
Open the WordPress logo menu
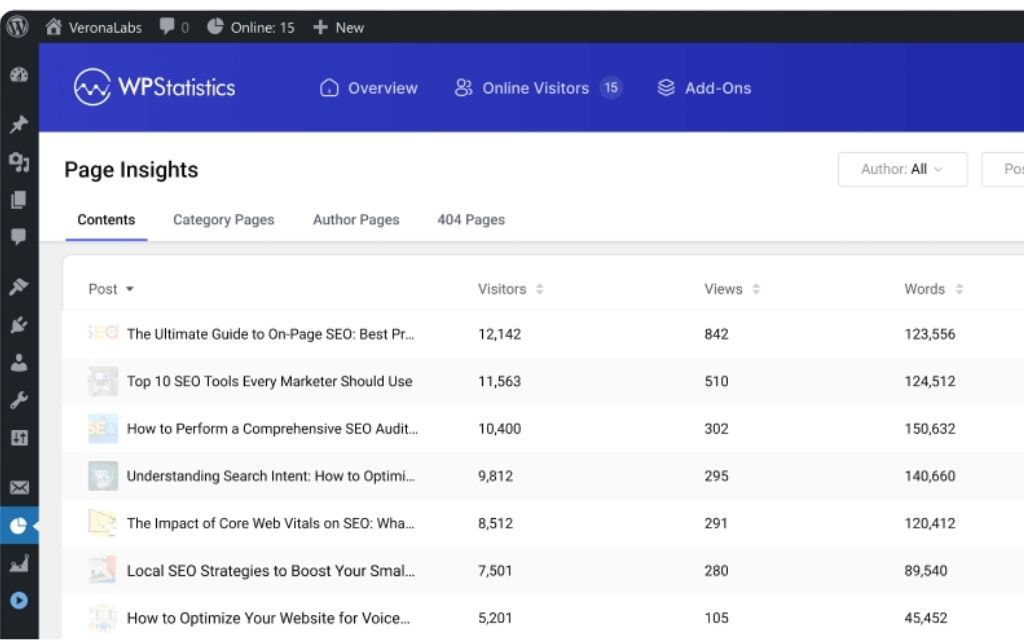[x=17, y=27]
